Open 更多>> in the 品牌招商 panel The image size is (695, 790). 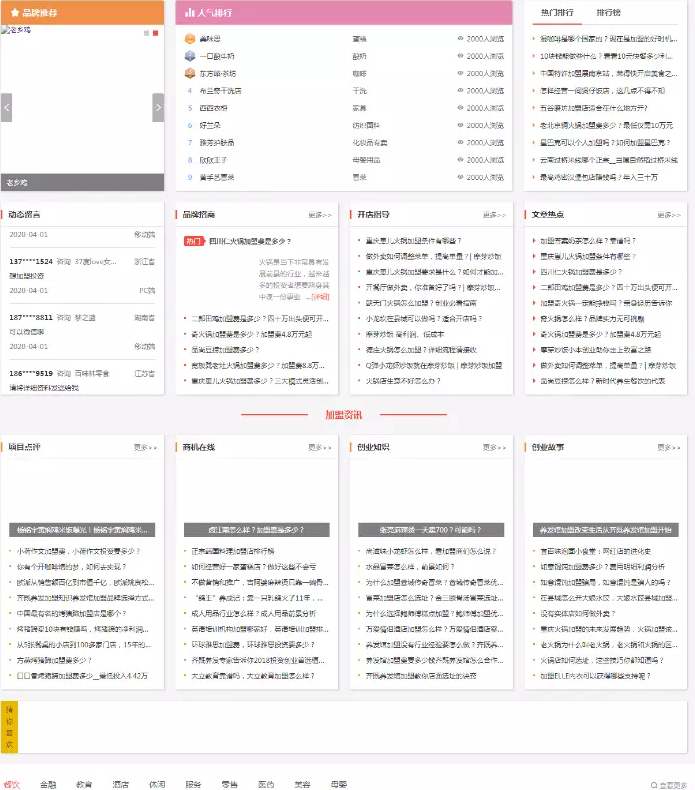coord(320,215)
